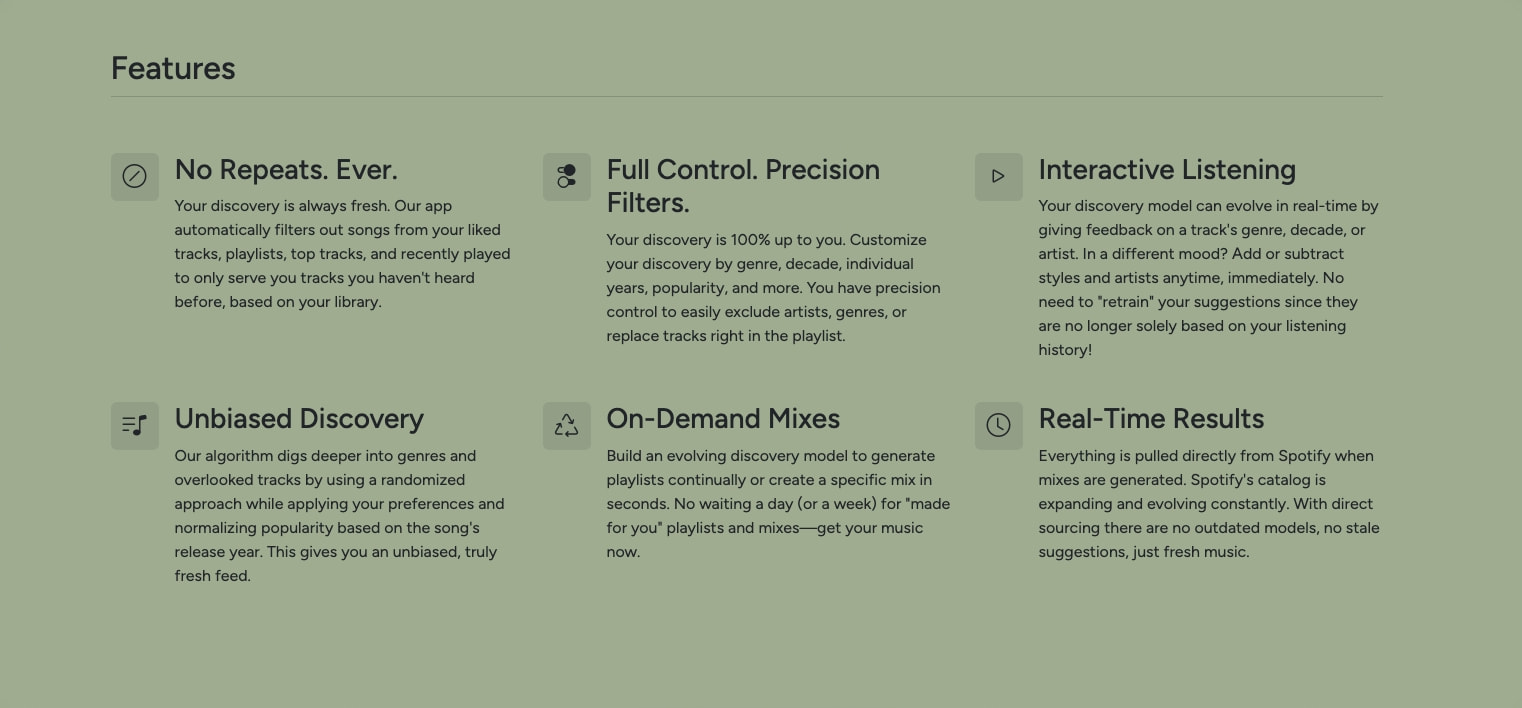The width and height of the screenshot is (1522, 708).
Task: Click the "Full Control. Precision Filters." heading
Action: tap(743, 186)
